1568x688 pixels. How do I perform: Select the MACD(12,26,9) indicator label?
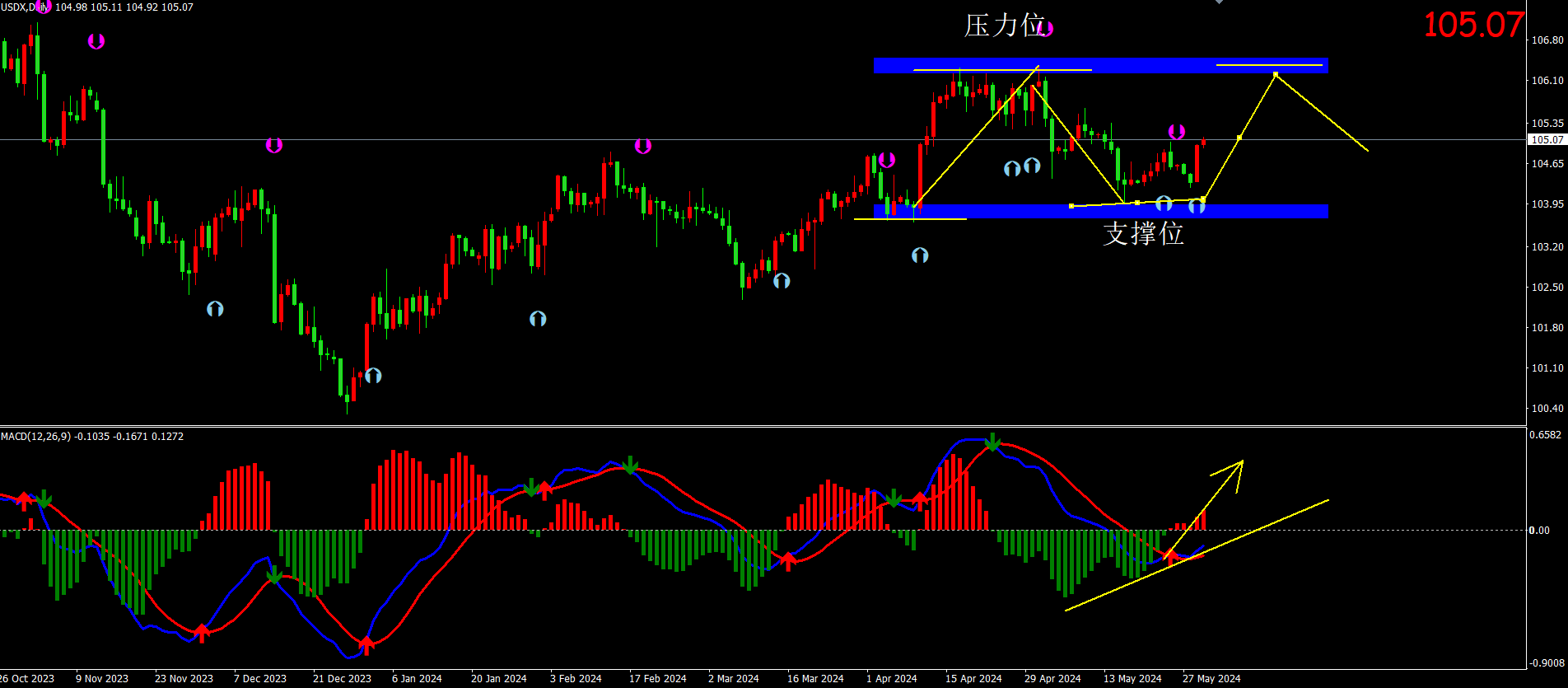[92, 436]
